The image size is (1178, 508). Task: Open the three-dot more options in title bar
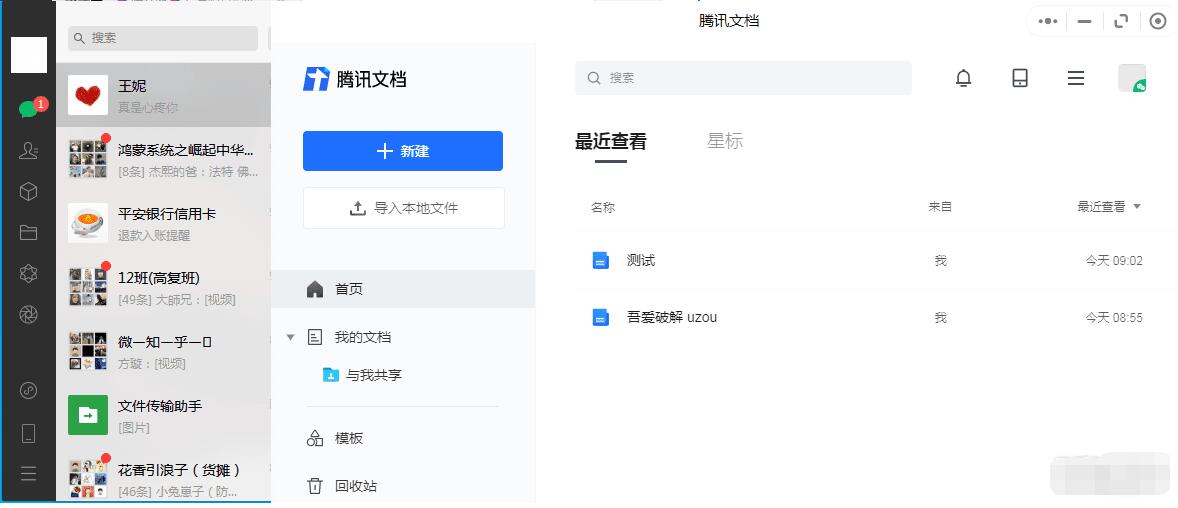(x=1047, y=21)
